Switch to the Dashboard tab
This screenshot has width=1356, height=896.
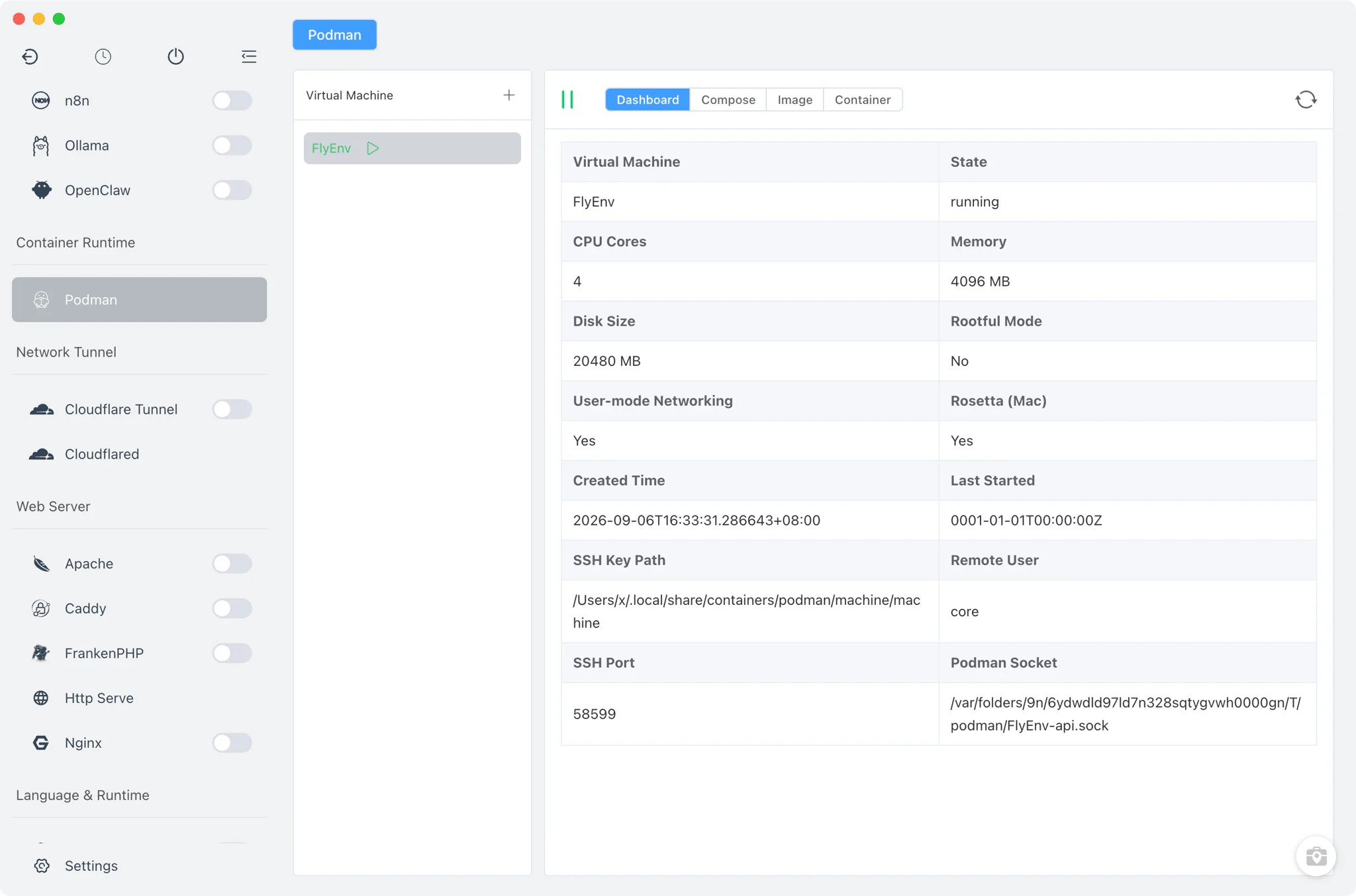coord(648,100)
